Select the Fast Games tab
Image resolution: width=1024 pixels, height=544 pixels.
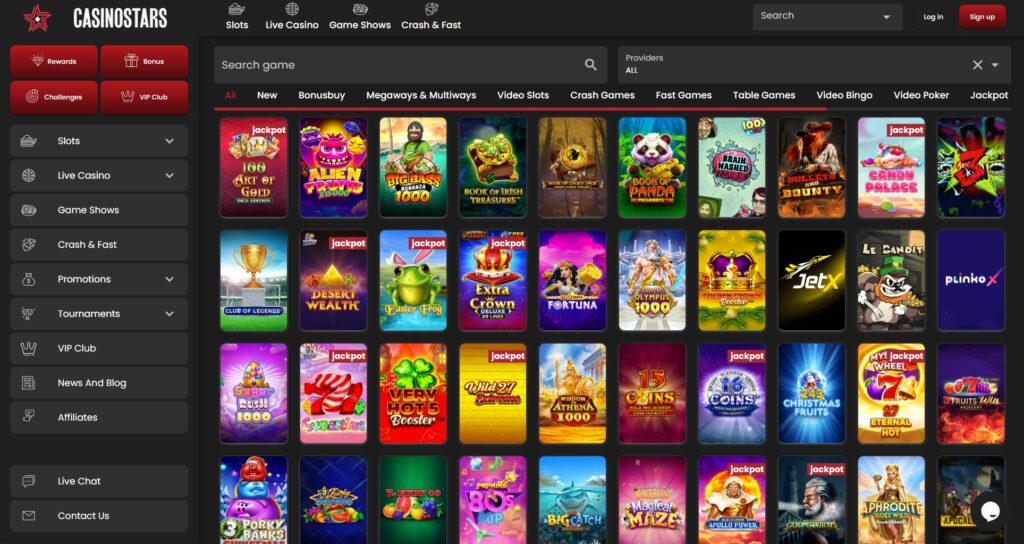tap(684, 95)
